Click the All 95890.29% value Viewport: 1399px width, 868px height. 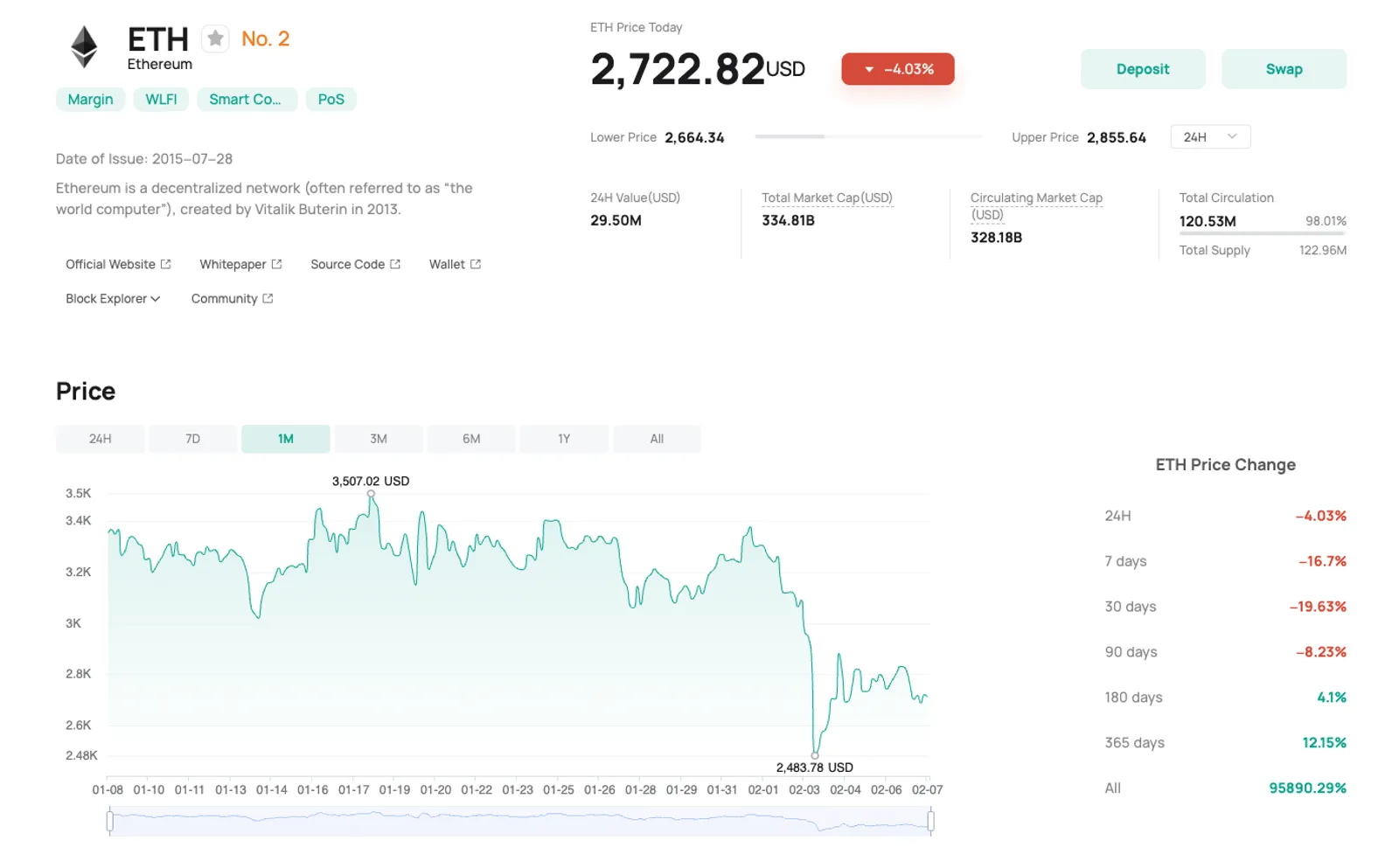coord(1307,788)
